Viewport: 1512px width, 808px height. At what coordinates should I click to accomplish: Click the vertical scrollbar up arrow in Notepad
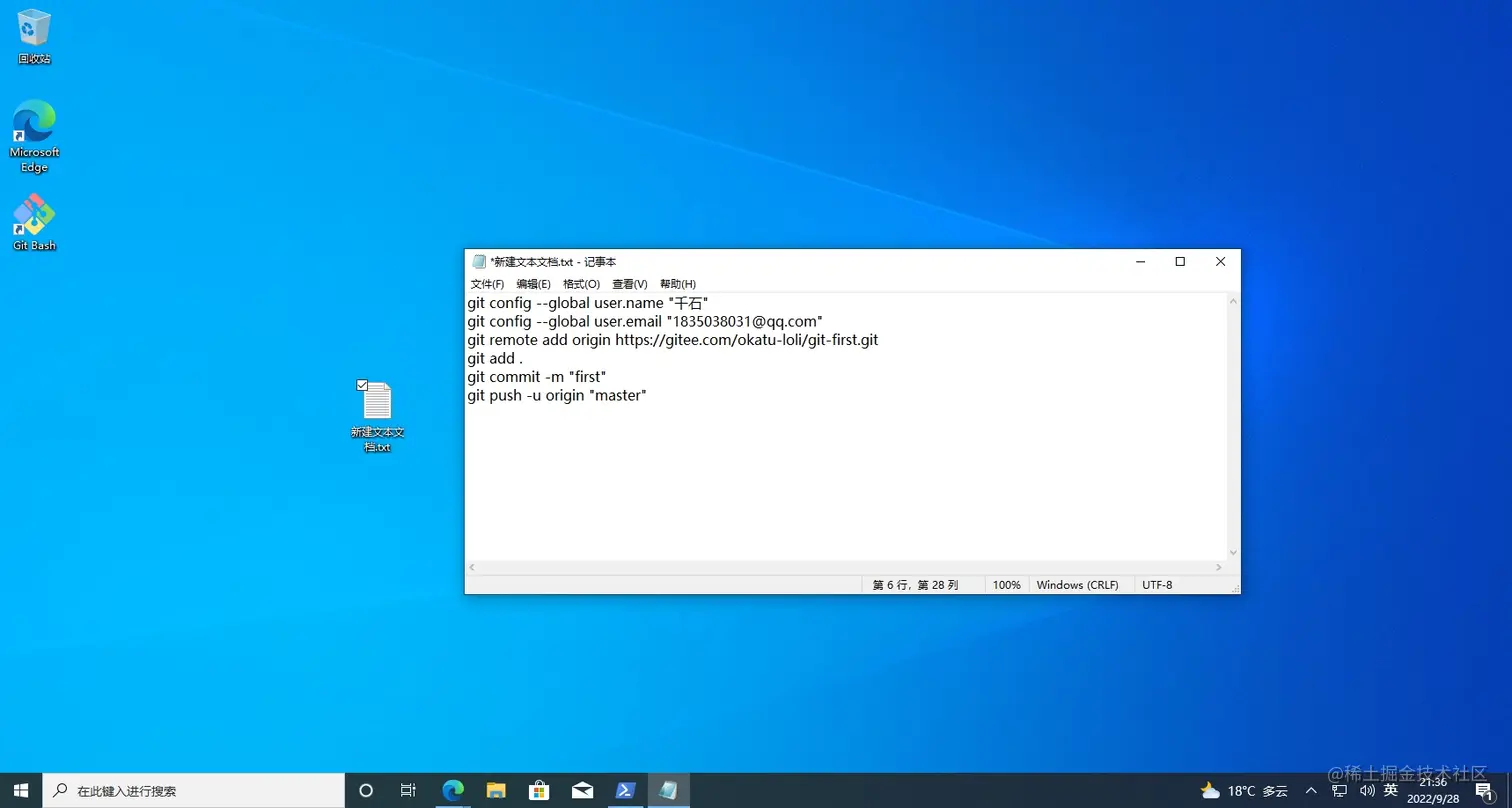pos(1233,301)
